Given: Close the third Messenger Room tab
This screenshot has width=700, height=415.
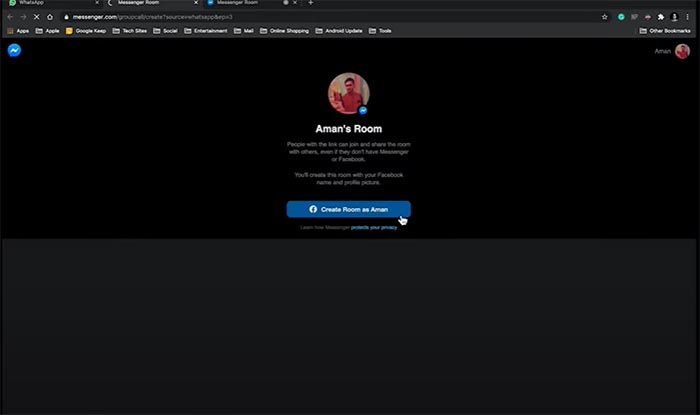Looking at the screenshot, I should [x=295, y=3].
